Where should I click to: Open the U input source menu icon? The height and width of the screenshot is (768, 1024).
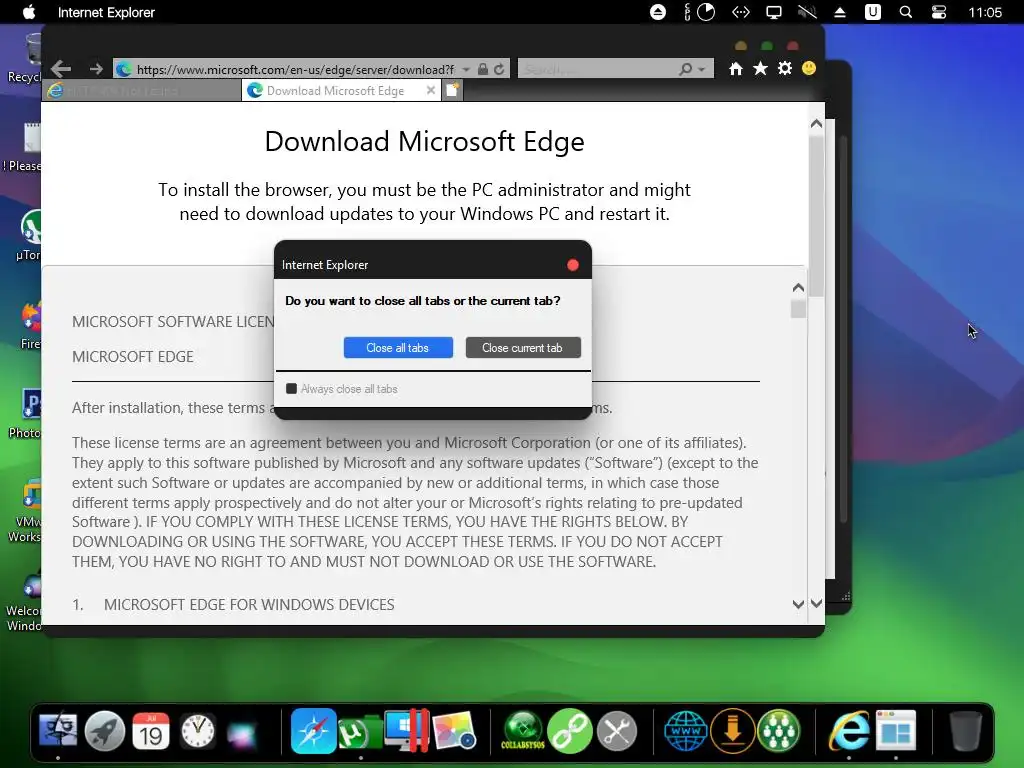[x=872, y=12]
